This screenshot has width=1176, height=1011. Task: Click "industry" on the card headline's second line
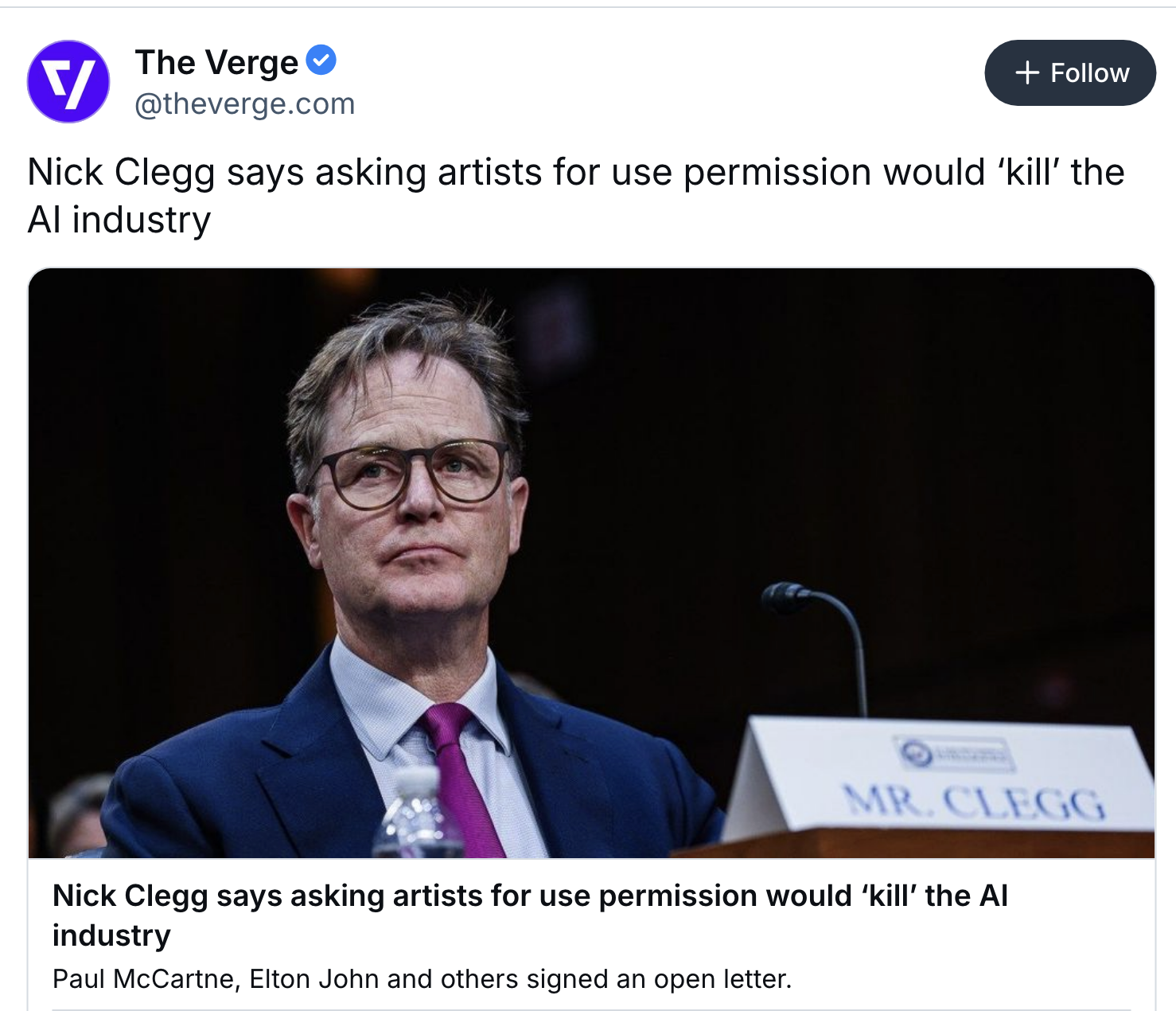[111, 935]
